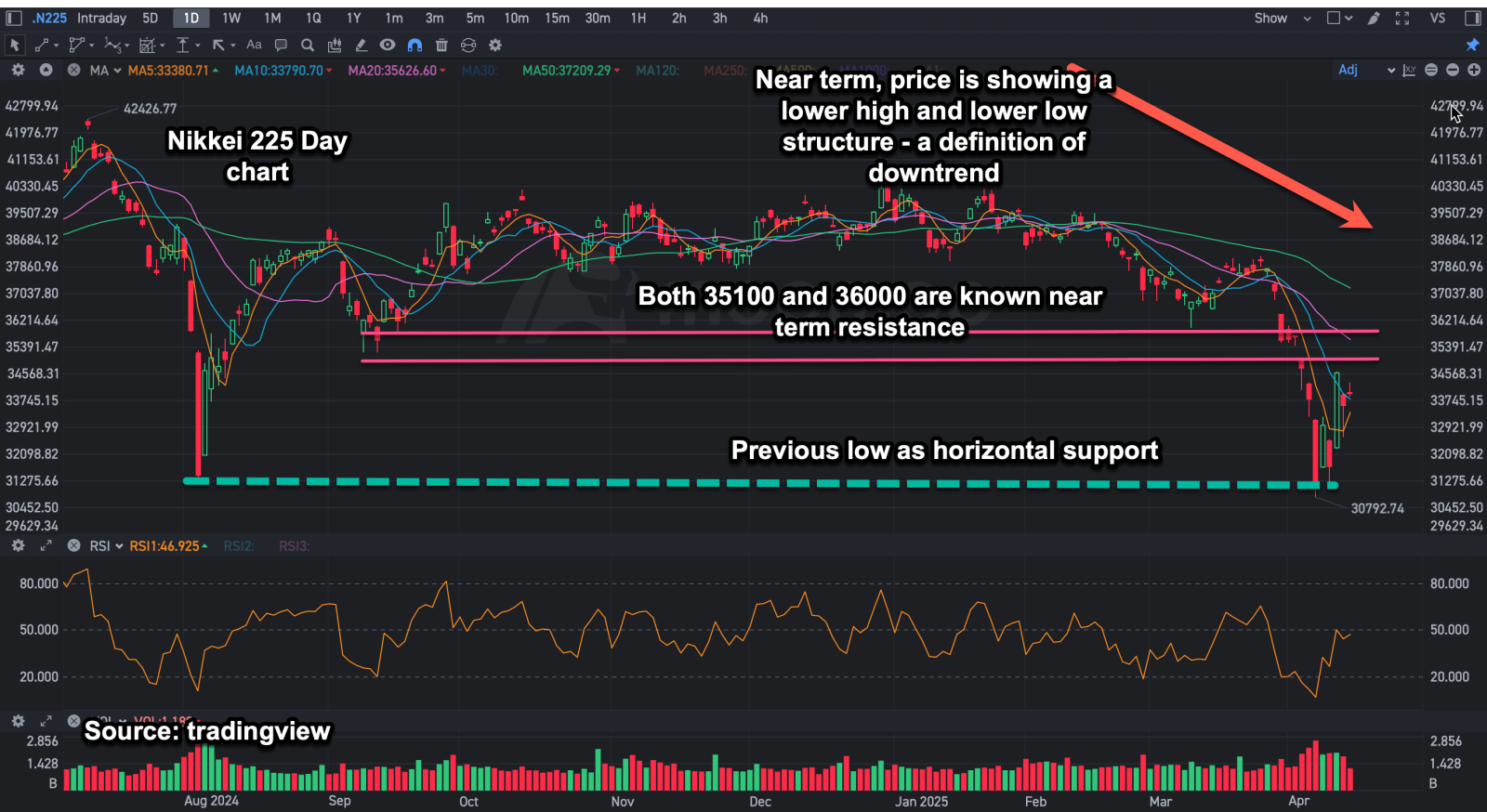Open the volume panel settings gear
The height and width of the screenshot is (812, 1487).
(18, 721)
